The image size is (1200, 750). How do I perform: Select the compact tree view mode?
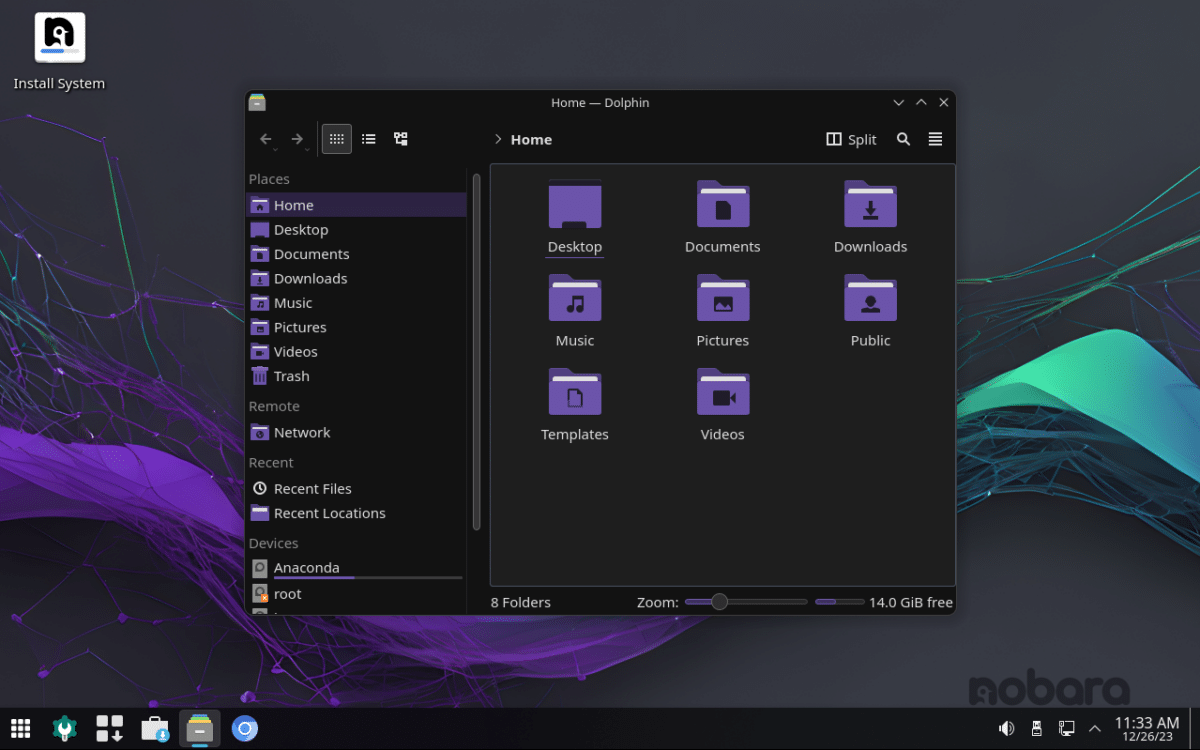400,139
